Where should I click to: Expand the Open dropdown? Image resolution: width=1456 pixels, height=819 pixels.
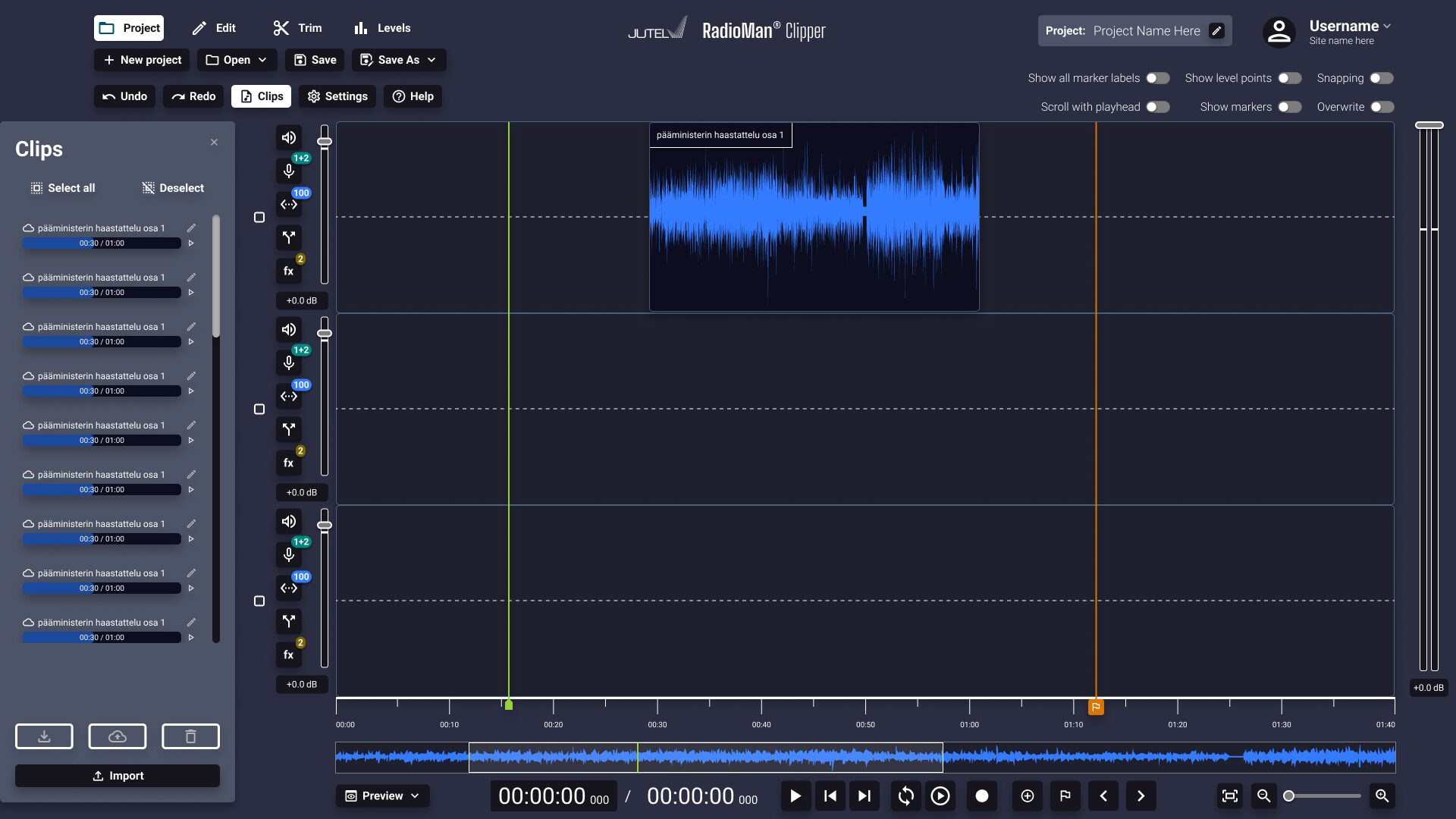[237, 60]
